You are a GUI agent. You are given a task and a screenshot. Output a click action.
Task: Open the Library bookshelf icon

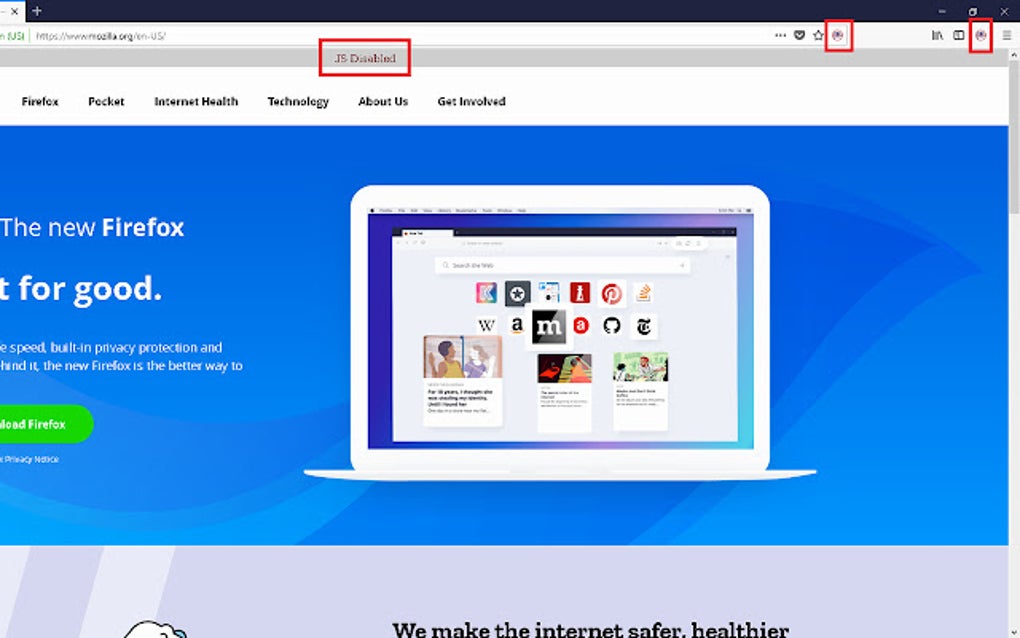click(x=937, y=35)
